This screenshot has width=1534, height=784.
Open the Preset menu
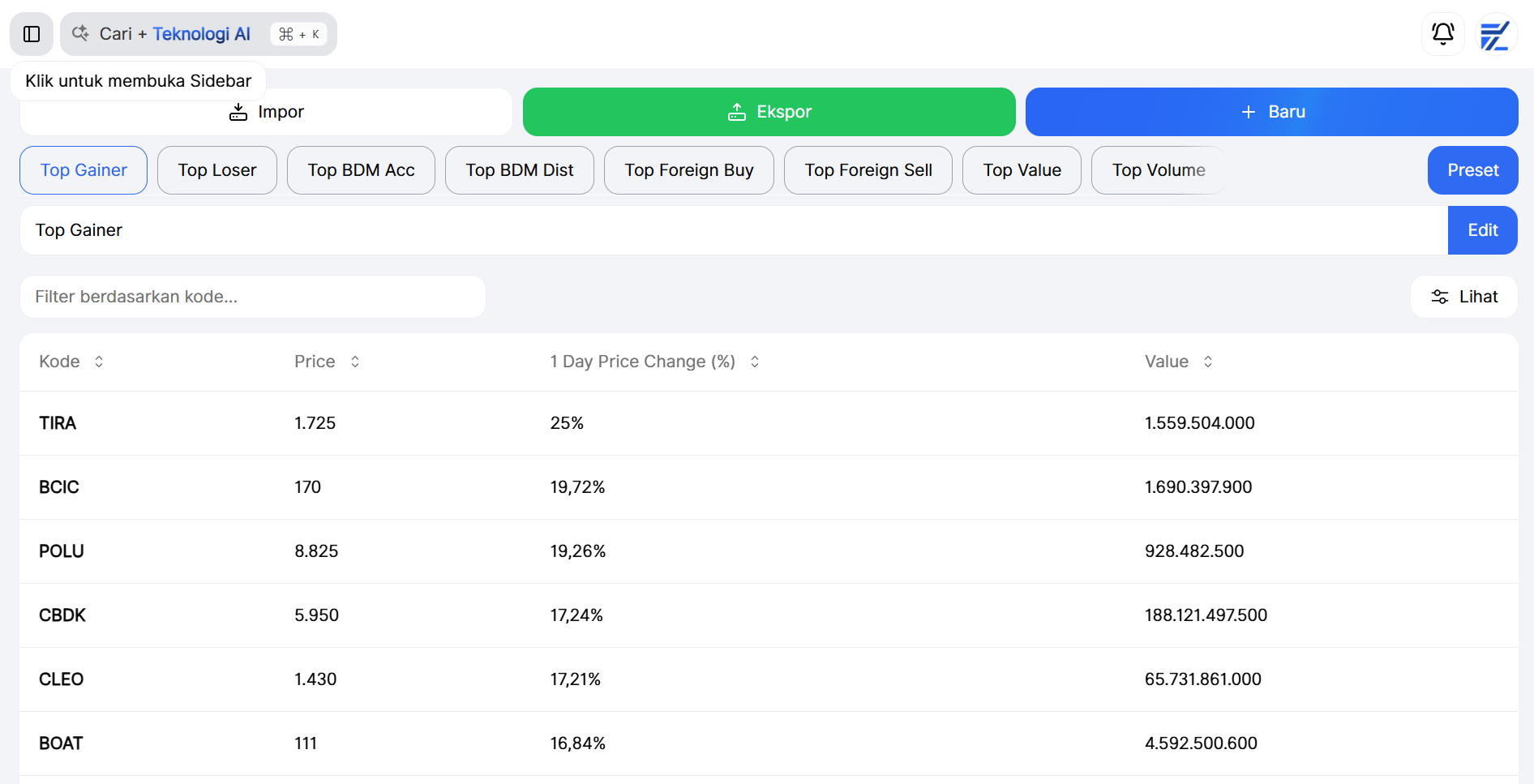click(x=1472, y=170)
